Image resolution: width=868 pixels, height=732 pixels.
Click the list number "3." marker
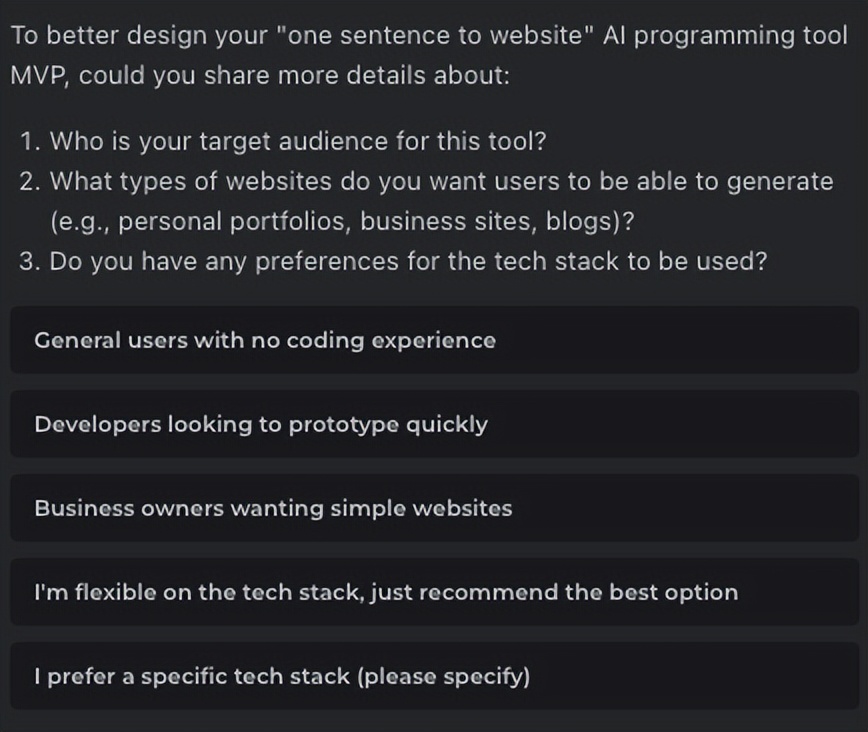[x=29, y=261]
